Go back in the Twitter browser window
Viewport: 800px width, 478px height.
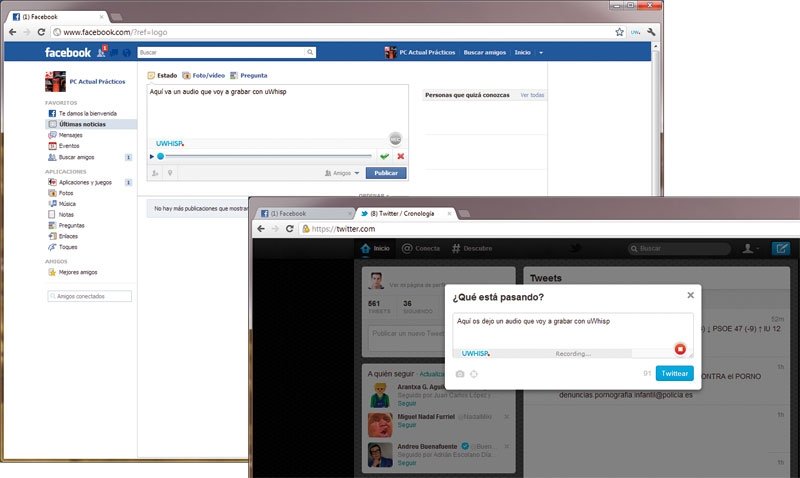(x=261, y=229)
